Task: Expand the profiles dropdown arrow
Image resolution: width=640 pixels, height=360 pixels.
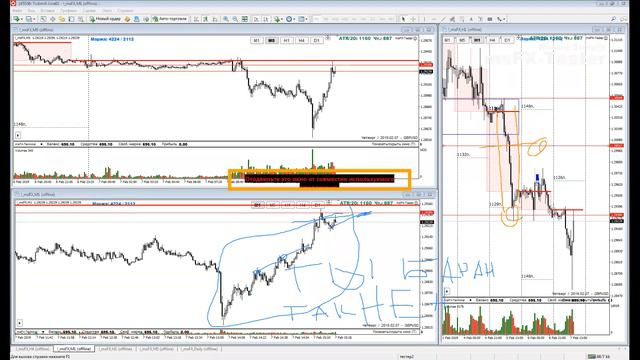Action: pyautogui.click(x=35, y=19)
